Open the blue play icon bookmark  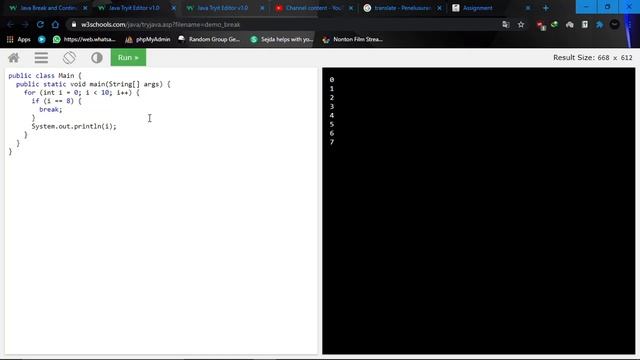tap(42, 39)
